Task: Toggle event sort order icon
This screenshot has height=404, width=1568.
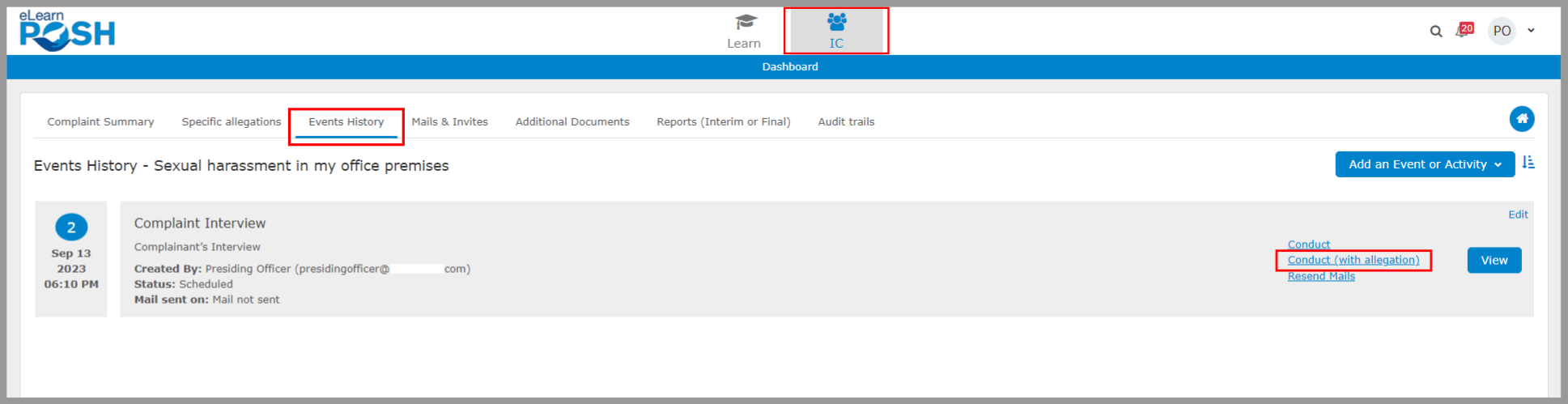Action: tap(1528, 163)
